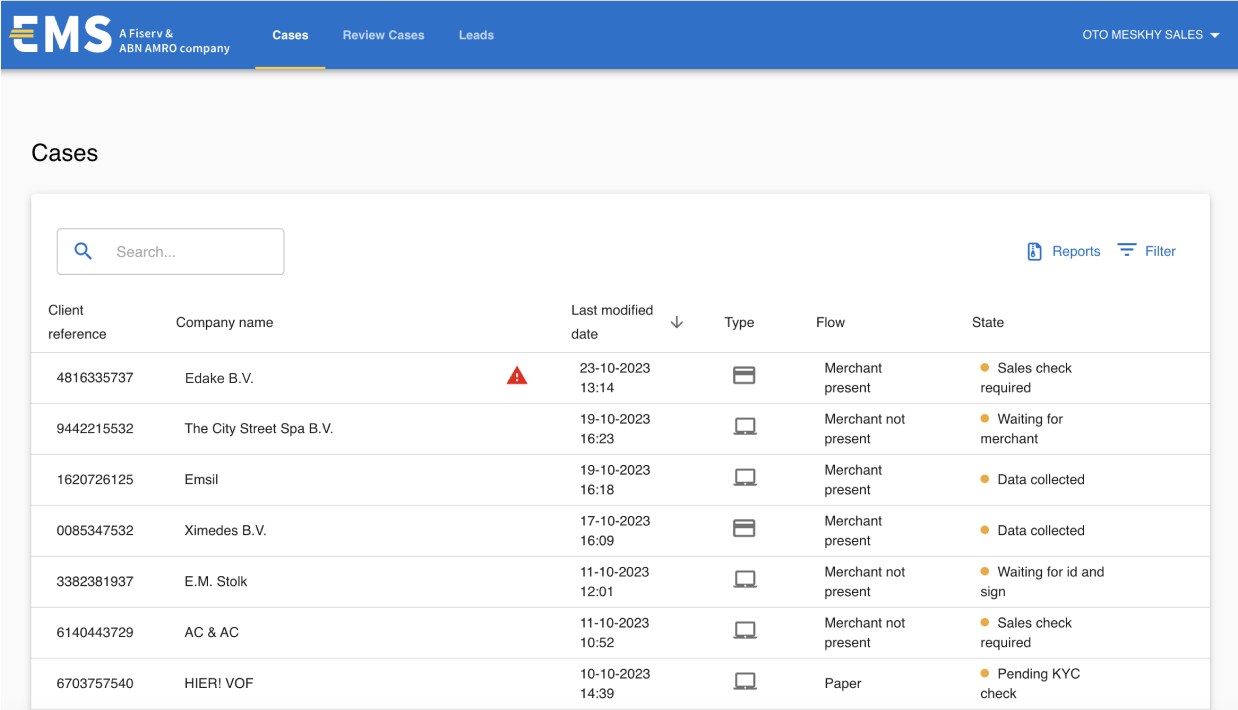Click the card terminal icon for Ximedes B.V.
Viewport: 1238px width, 710px height.
pos(744,528)
